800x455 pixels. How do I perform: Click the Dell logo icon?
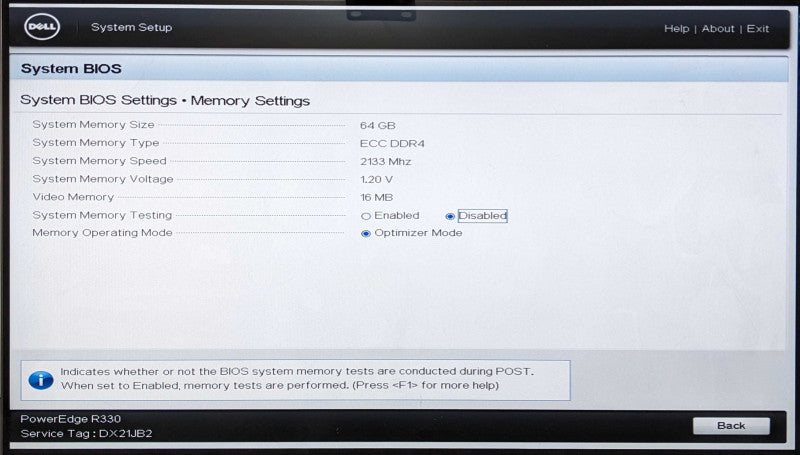click(42, 27)
